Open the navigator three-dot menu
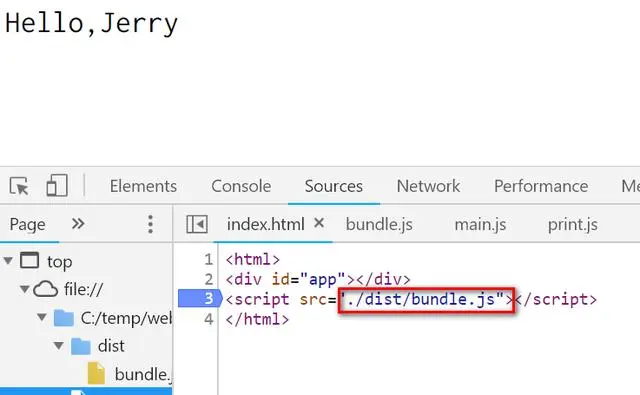This screenshot has width=640, height=395. coord(150,224)
